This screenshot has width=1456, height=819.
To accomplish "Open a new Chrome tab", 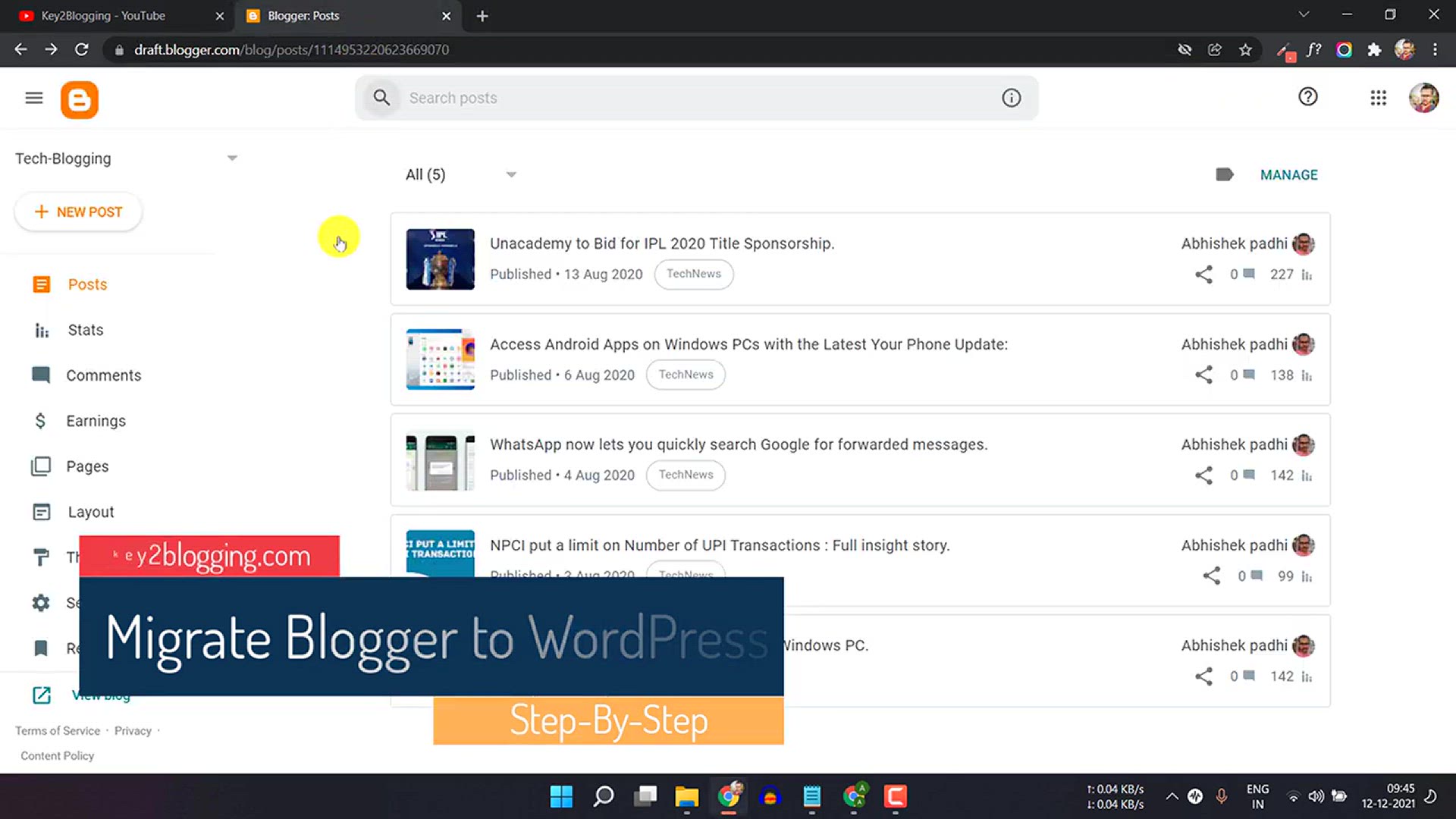I will click(x=482, y=16).
